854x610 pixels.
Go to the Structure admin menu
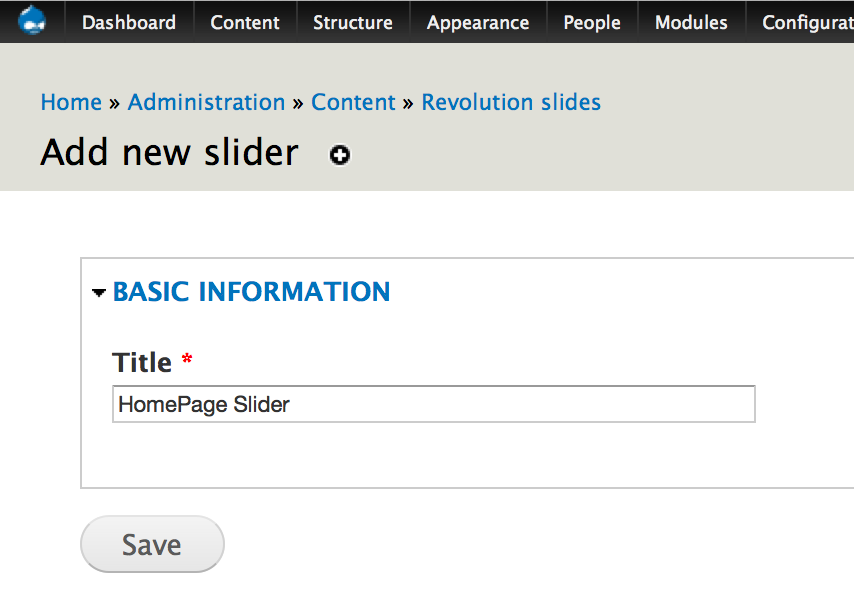point(352,22)
